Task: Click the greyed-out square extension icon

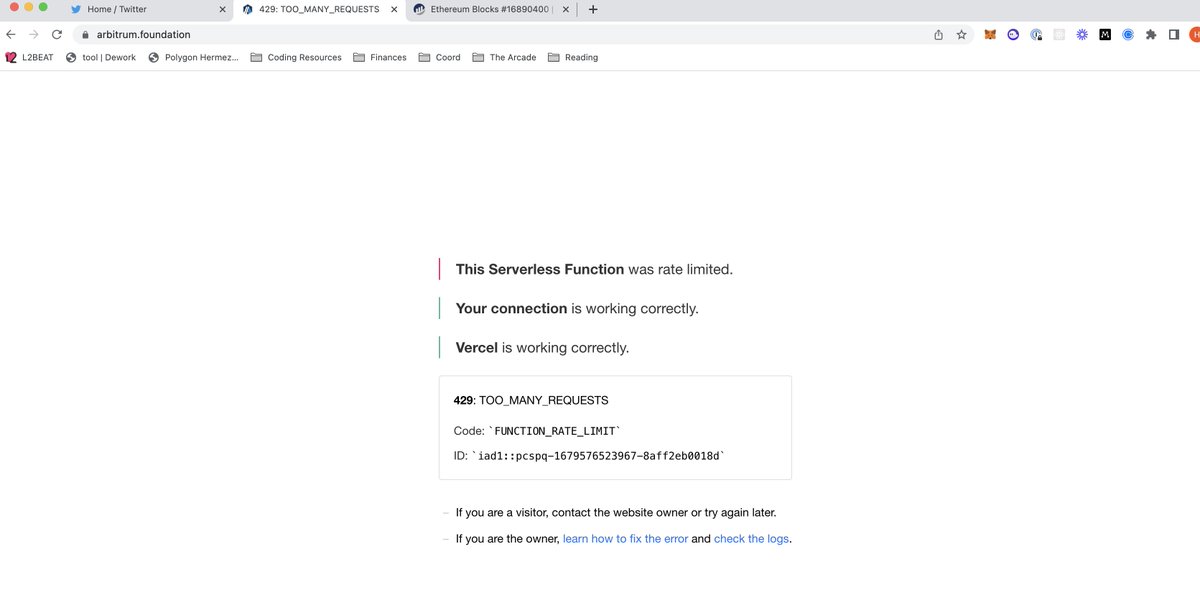Action: (1059, 34)
